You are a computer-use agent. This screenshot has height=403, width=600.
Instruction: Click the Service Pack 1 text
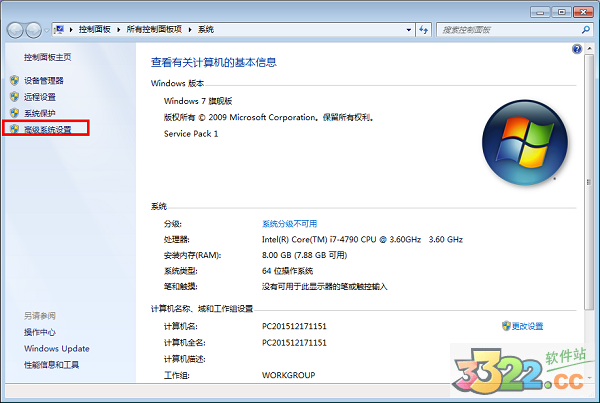pos(191,134)
